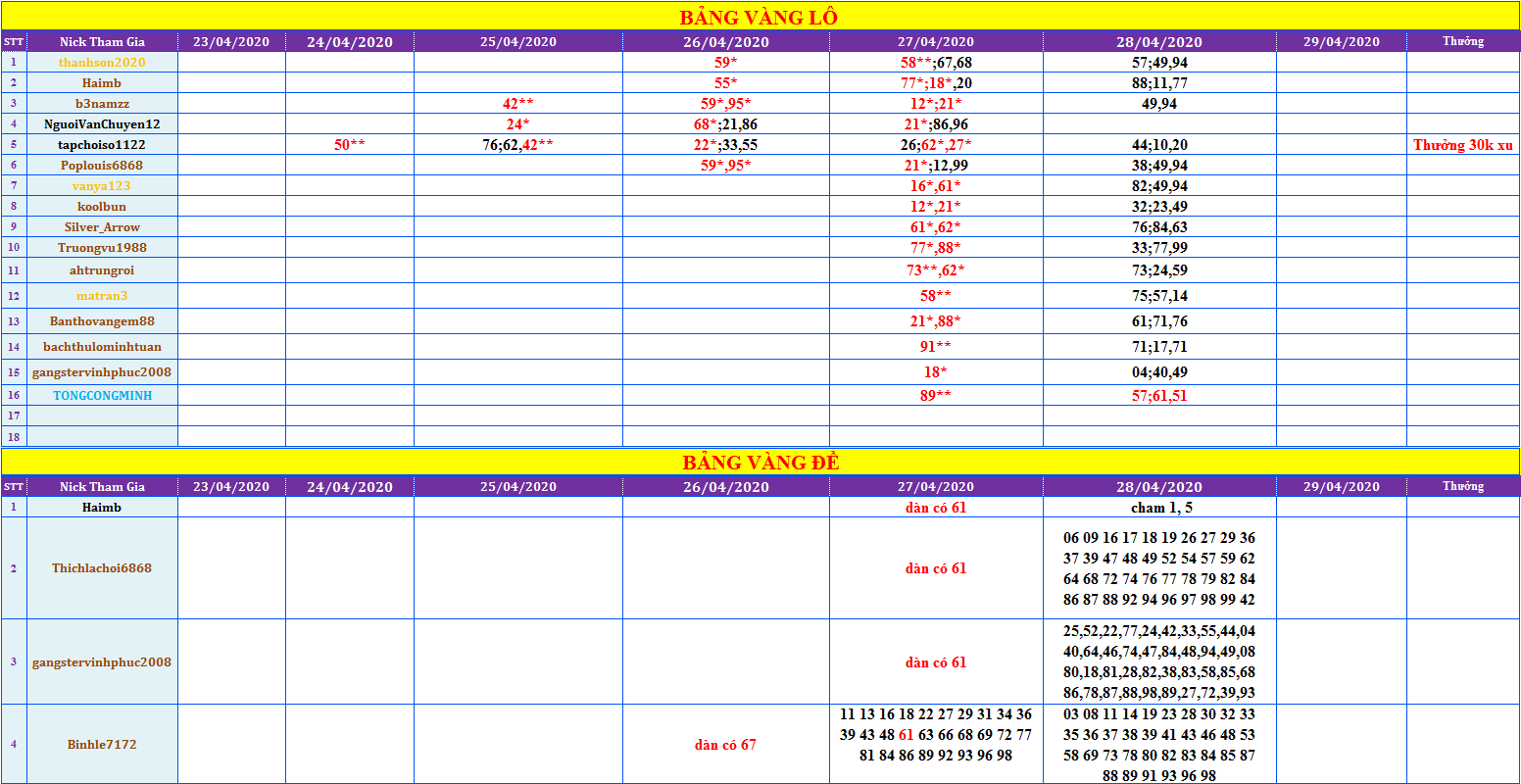The width and height of the screenshot is (1521, 784).
Task: Click the 'Thưởng' header in the ĐỀ table
Action: [1463, 486]
